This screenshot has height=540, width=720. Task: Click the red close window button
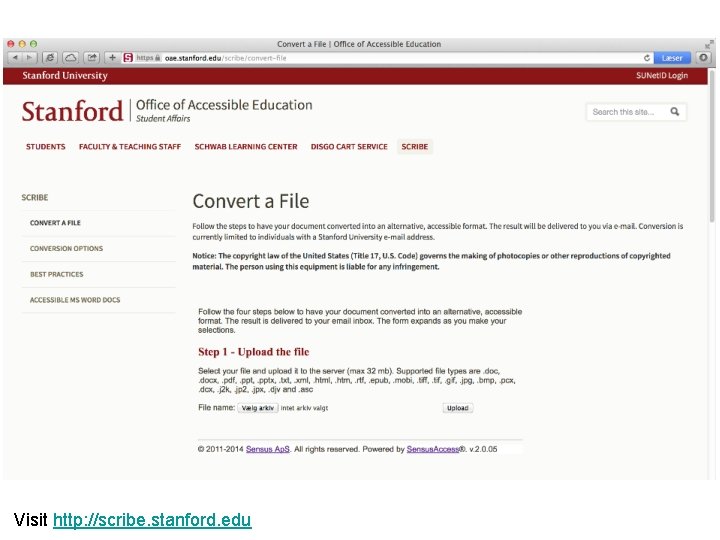click(11, 44)
